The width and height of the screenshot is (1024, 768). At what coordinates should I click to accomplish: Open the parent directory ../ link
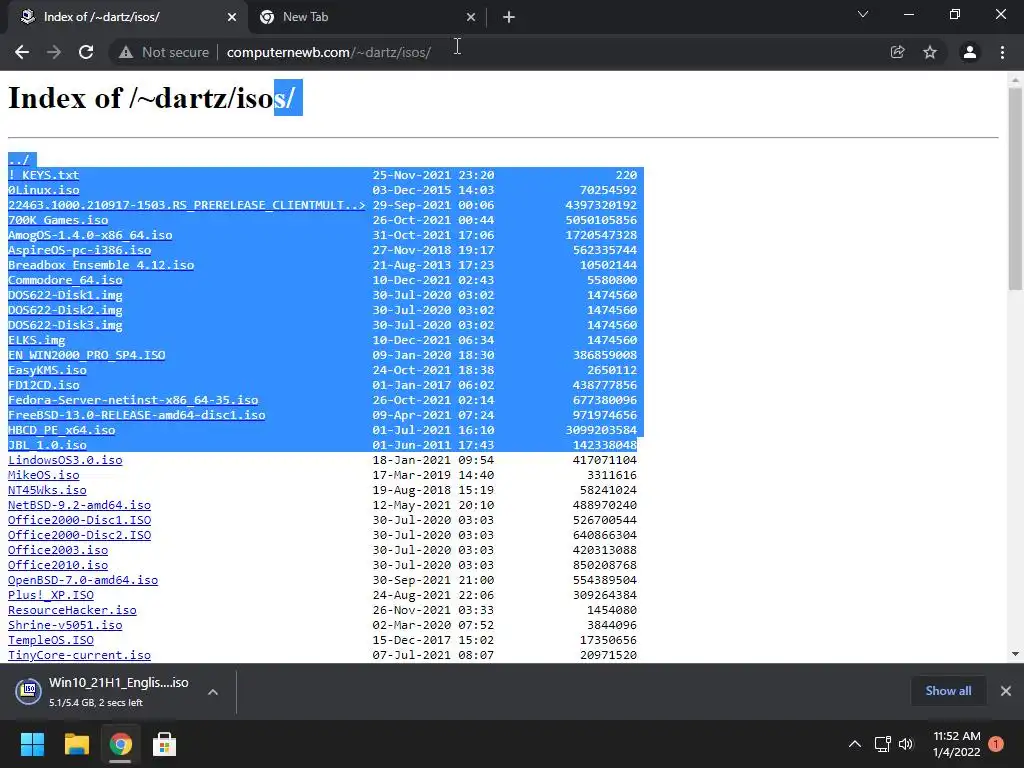(x=19, y=160)
